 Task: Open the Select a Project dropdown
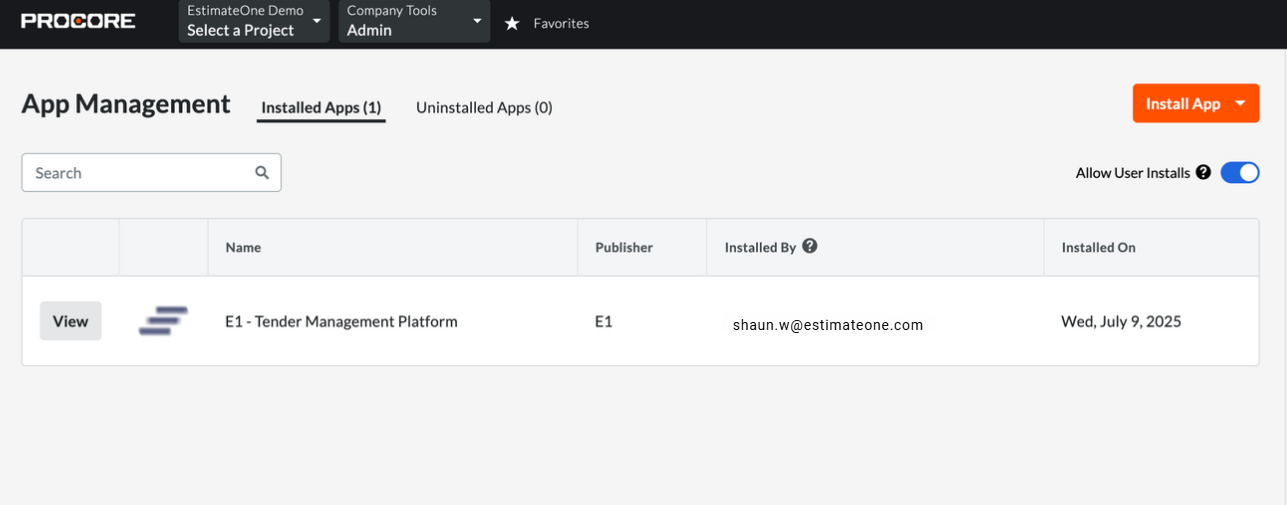254,21
